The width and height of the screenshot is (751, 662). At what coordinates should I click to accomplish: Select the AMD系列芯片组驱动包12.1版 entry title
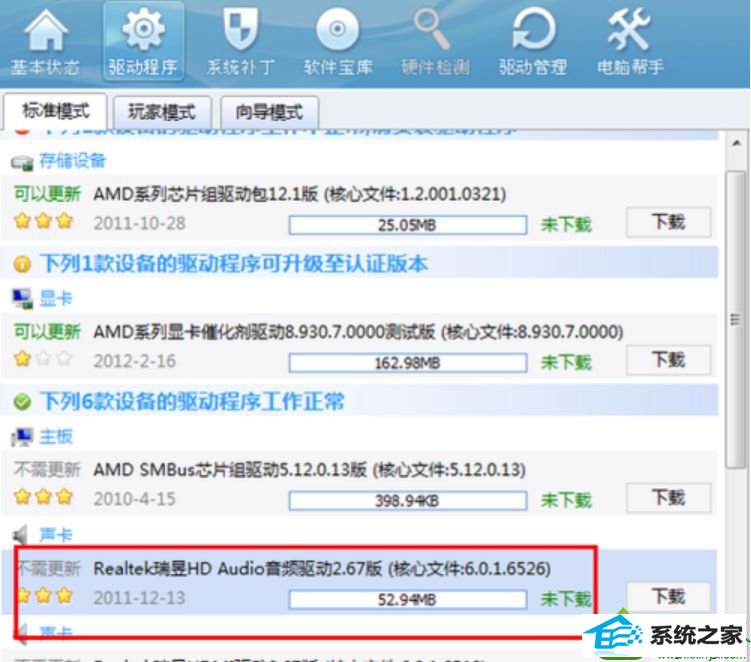pyautogui.click(x=300, y=194)
